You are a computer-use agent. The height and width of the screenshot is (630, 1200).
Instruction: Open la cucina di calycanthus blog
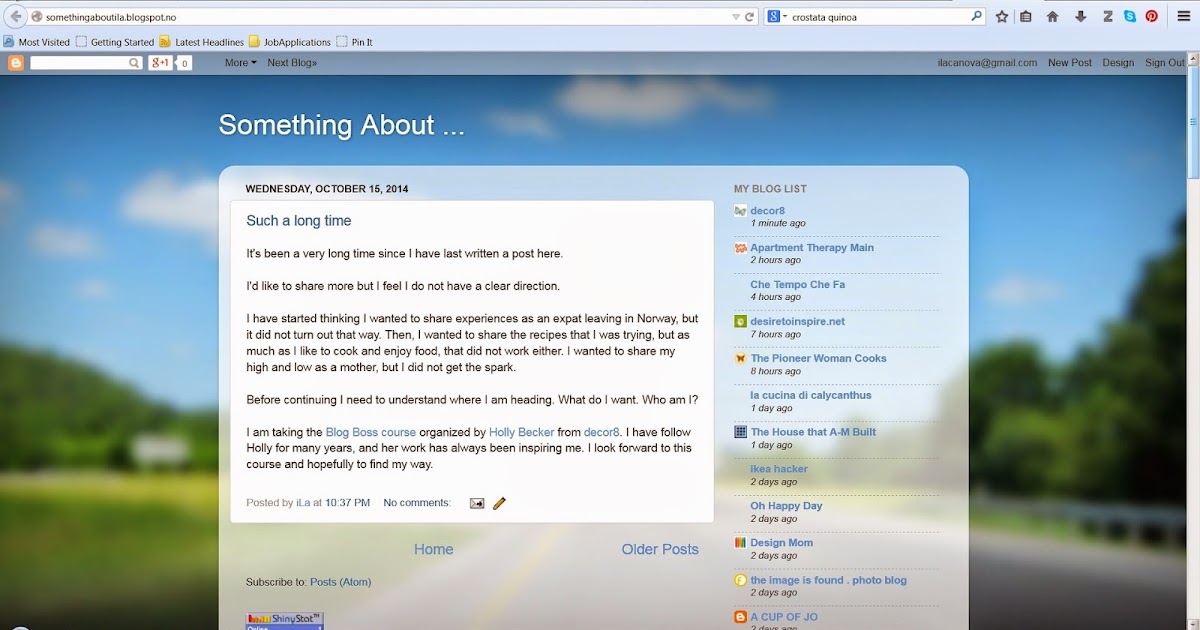pyautogui.click(x=811, y=396)
